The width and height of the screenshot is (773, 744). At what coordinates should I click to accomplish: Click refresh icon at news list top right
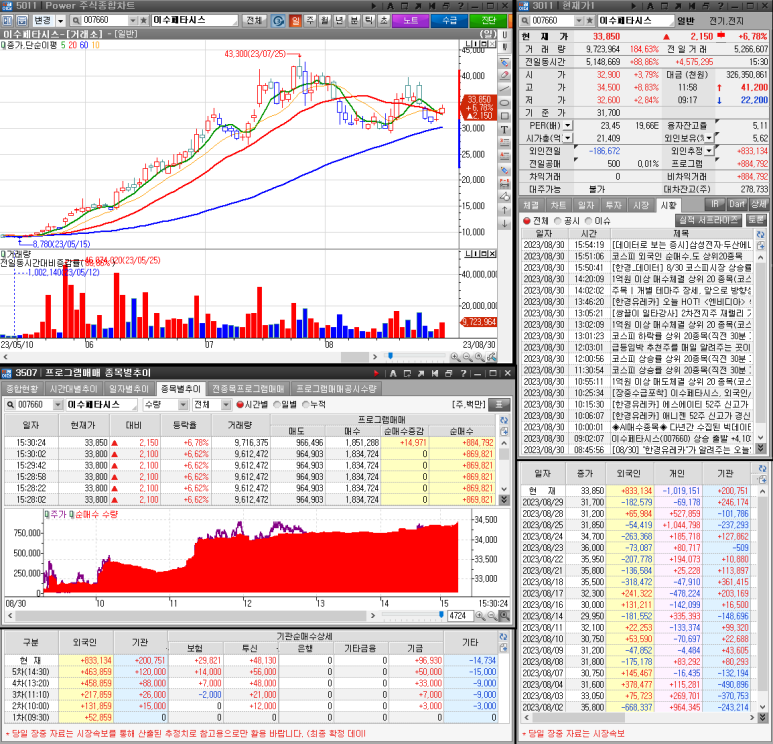tap(760, 234)
